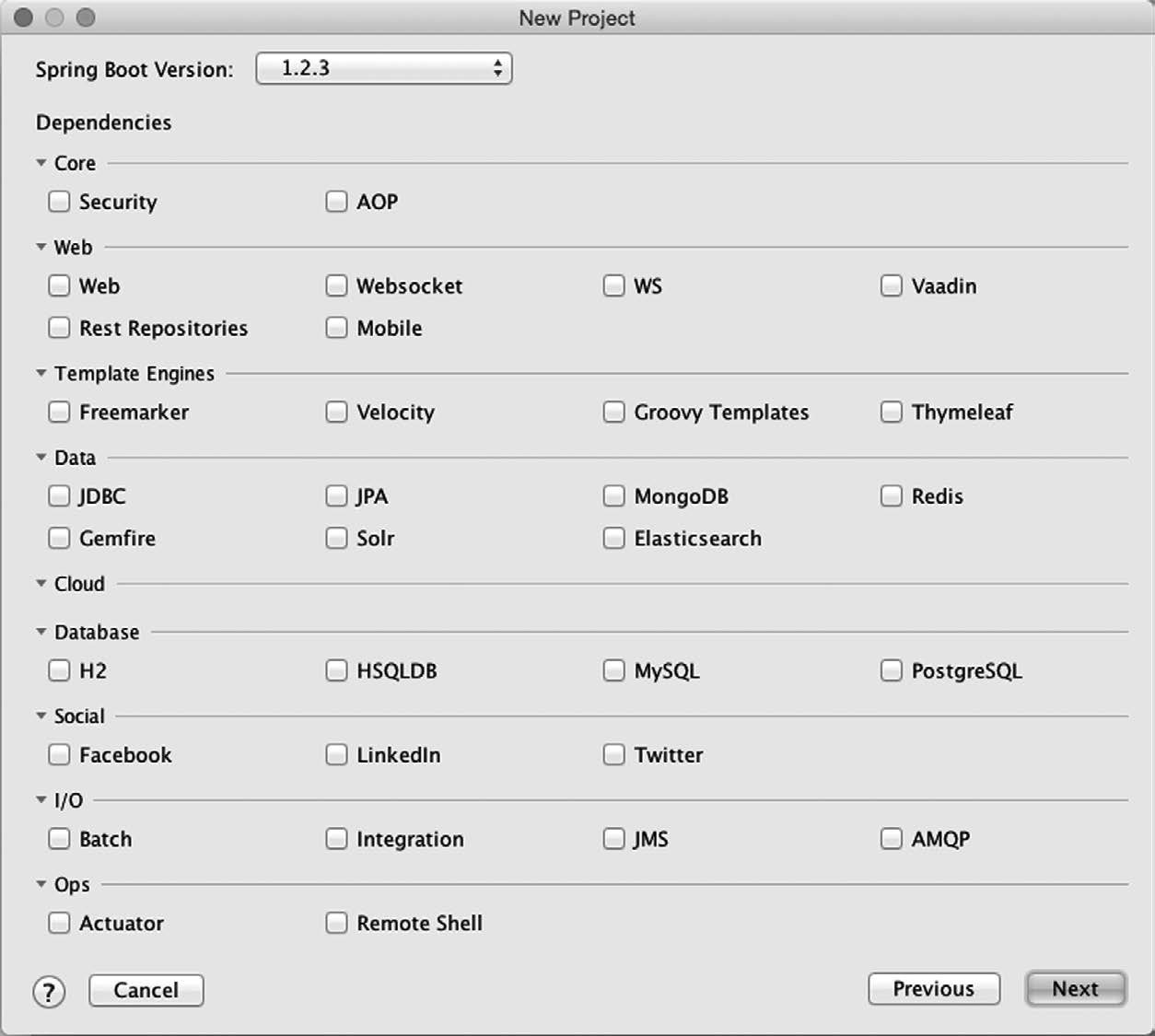The height and width of the screenshot is (1036, 1155).
Task: Check the JPA data option
Action: pyautogui.click(x=336, y=496)
